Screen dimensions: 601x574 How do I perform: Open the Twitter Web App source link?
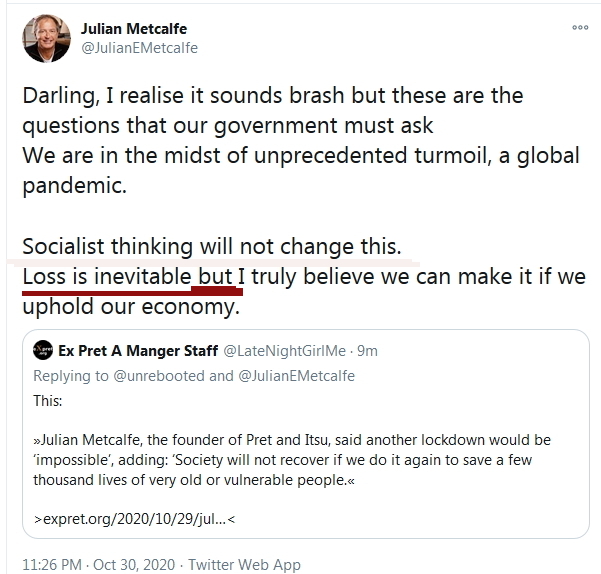244,564
